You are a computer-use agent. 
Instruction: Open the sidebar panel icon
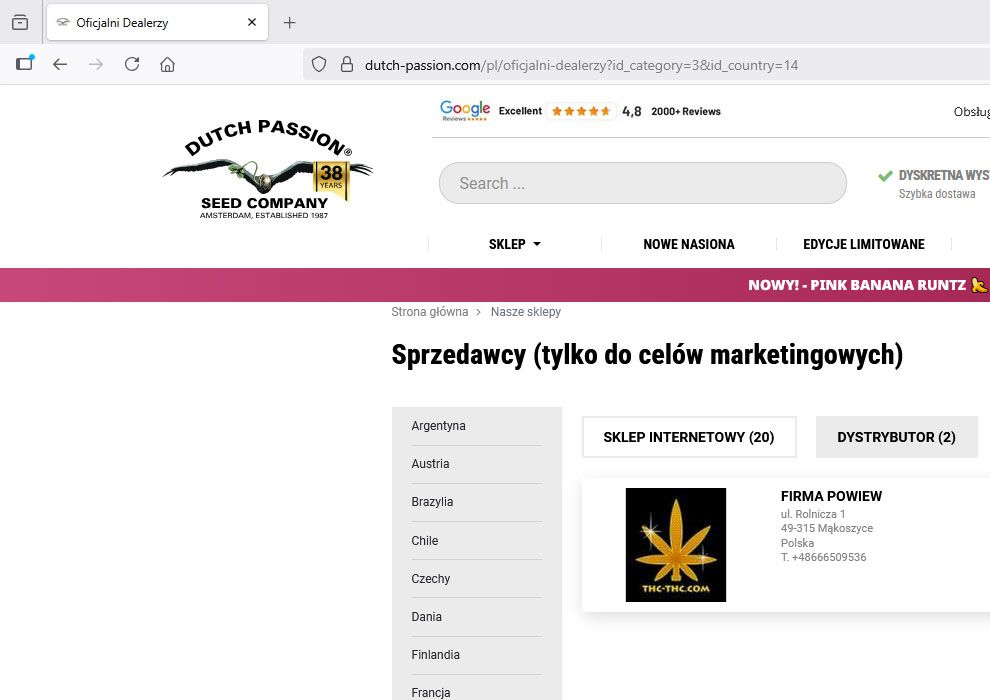click(x=24, y=64)
